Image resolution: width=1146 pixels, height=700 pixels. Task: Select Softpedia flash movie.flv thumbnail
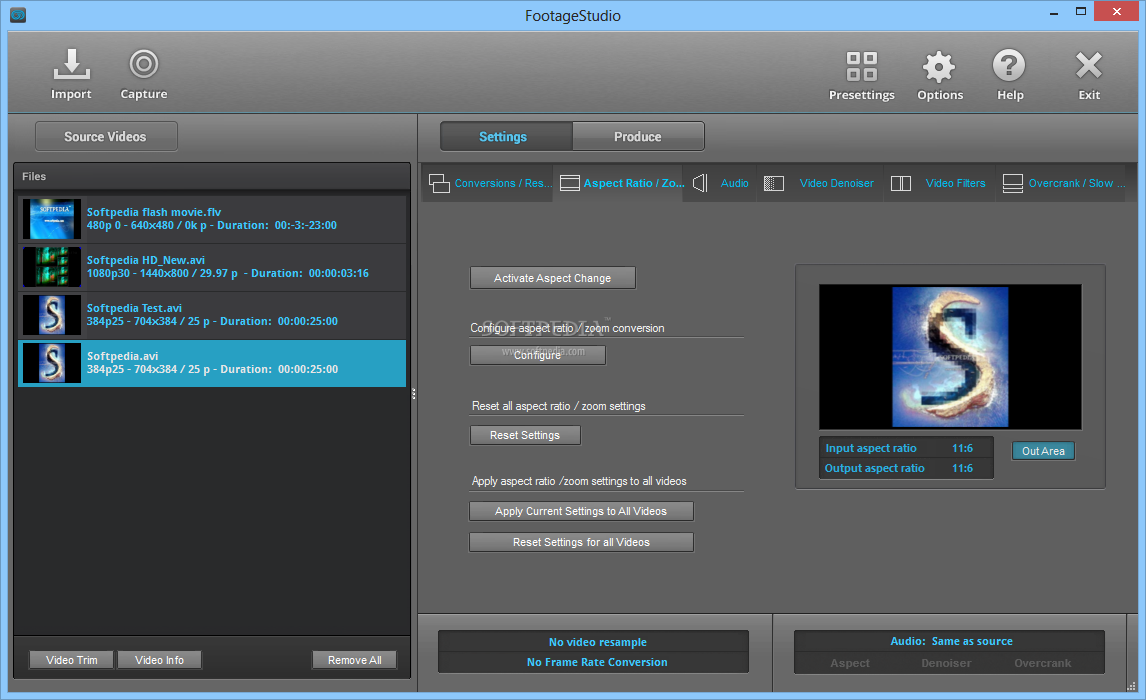point(51,219)
